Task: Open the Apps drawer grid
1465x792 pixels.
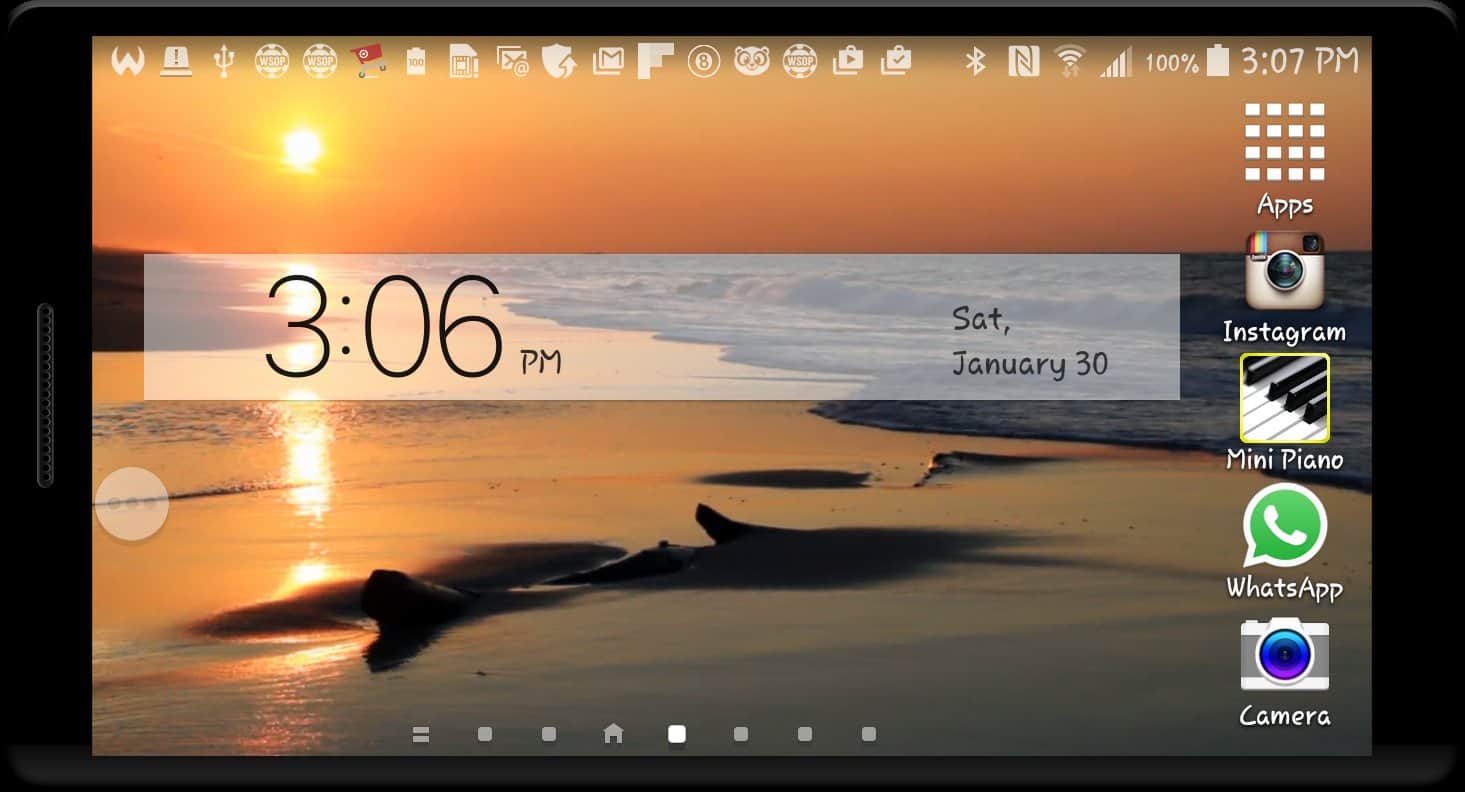Action: (x=1284, y=143)
